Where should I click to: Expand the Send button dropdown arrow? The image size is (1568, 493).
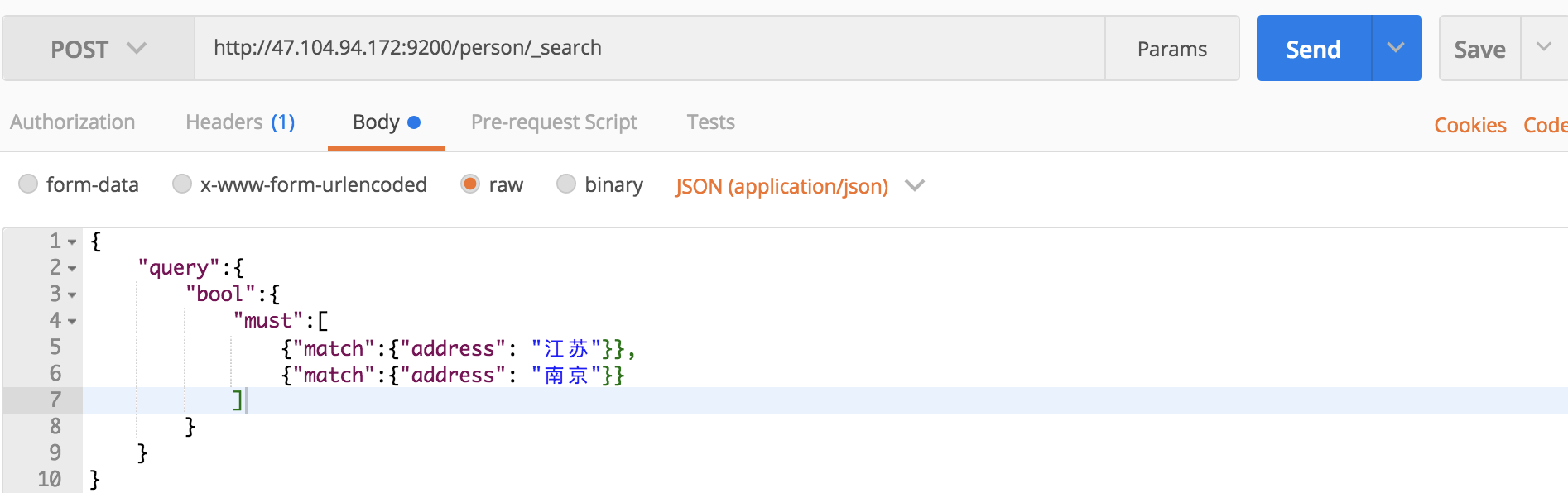tap(1396, 48)
